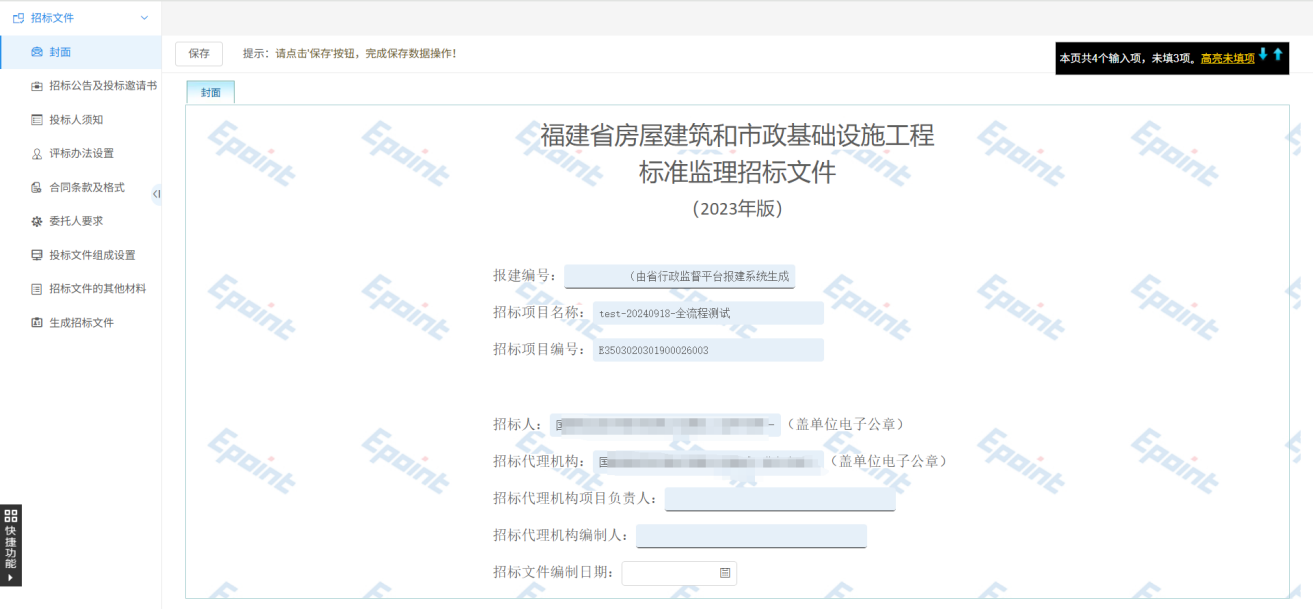Focus the 招标代理机构项目负责人 input field

tap(780, 499)
